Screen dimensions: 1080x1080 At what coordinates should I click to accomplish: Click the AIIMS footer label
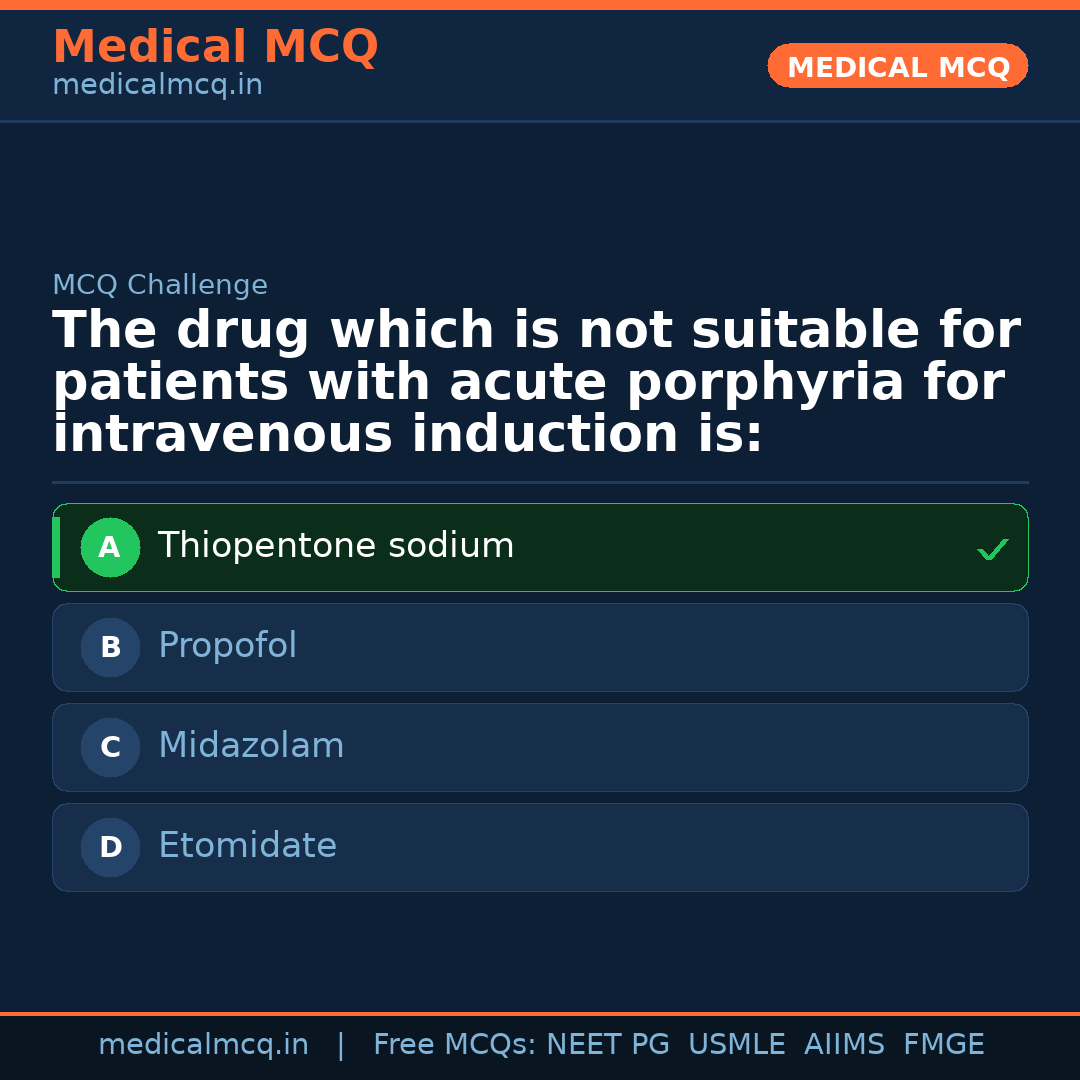click(844, 1045)
